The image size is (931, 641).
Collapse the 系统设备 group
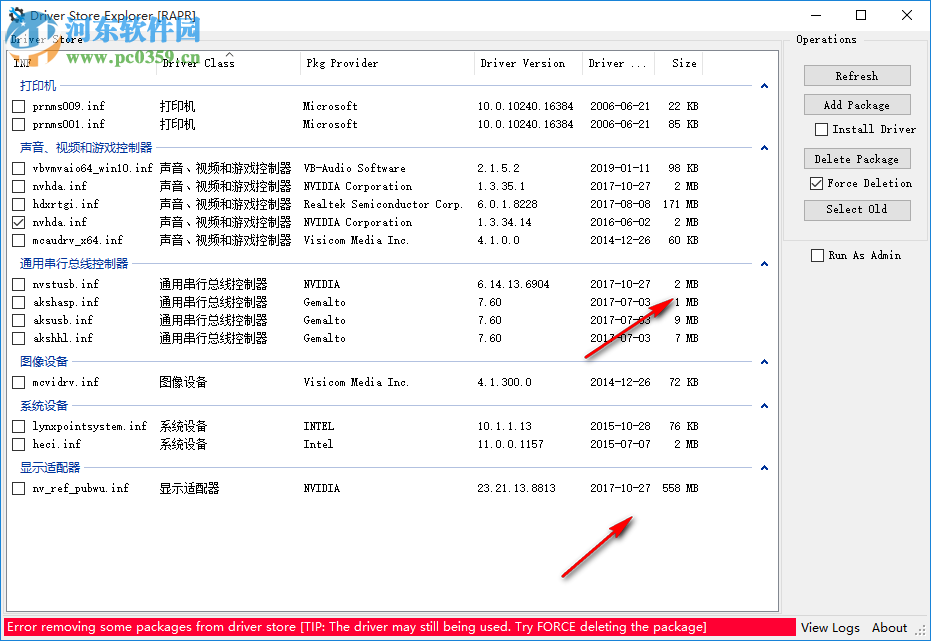764,406
